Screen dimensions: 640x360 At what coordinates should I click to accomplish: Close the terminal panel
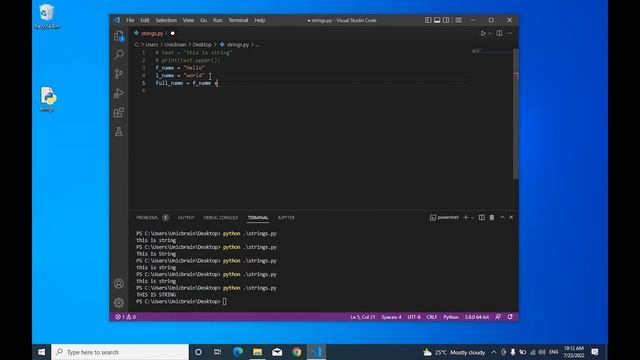click(x=511, y=218)
